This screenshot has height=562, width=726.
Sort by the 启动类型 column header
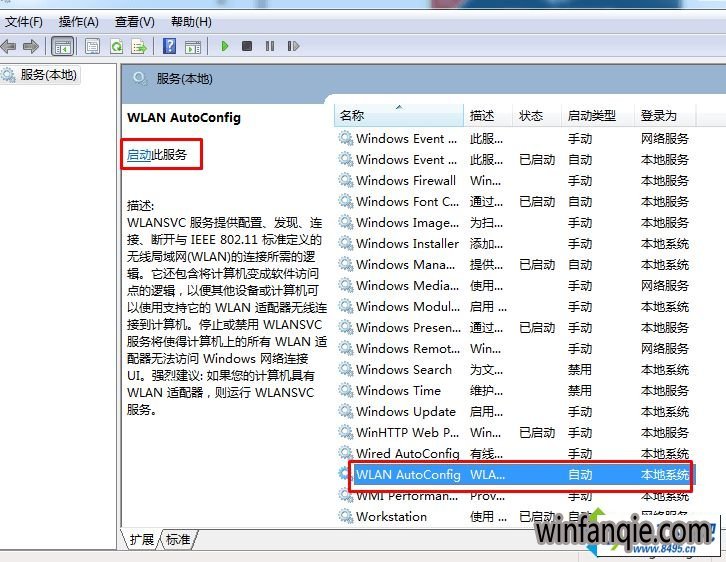597,115
